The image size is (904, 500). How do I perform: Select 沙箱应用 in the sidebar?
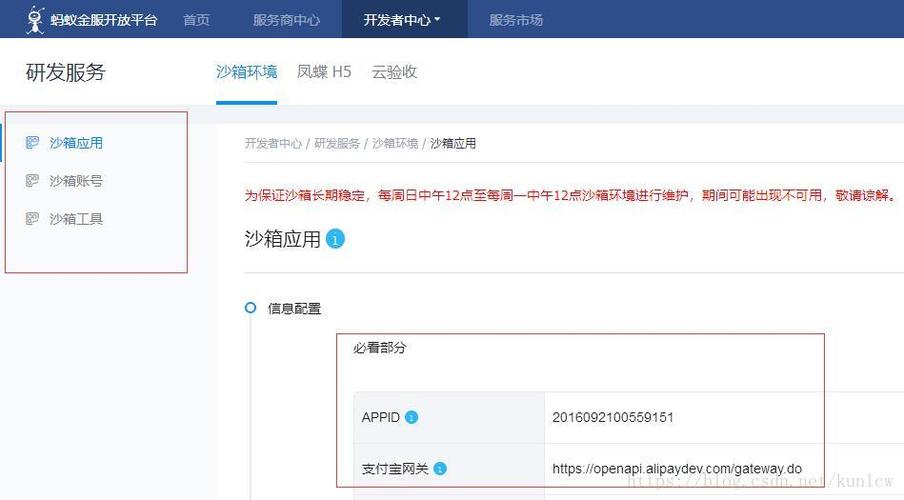tap(76, 142)
